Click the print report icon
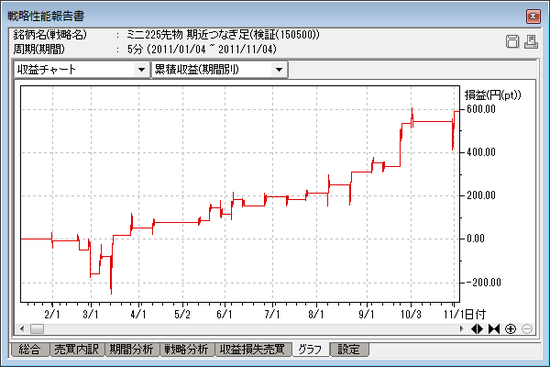550x367 pixels. tap(531, 42)
